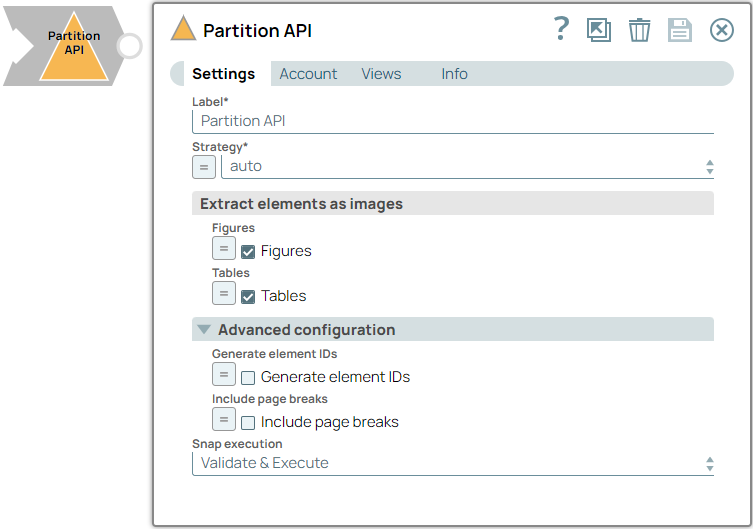Delete snap using trash icon
This screenshot has width=753, height=529.
click(639, 30)
